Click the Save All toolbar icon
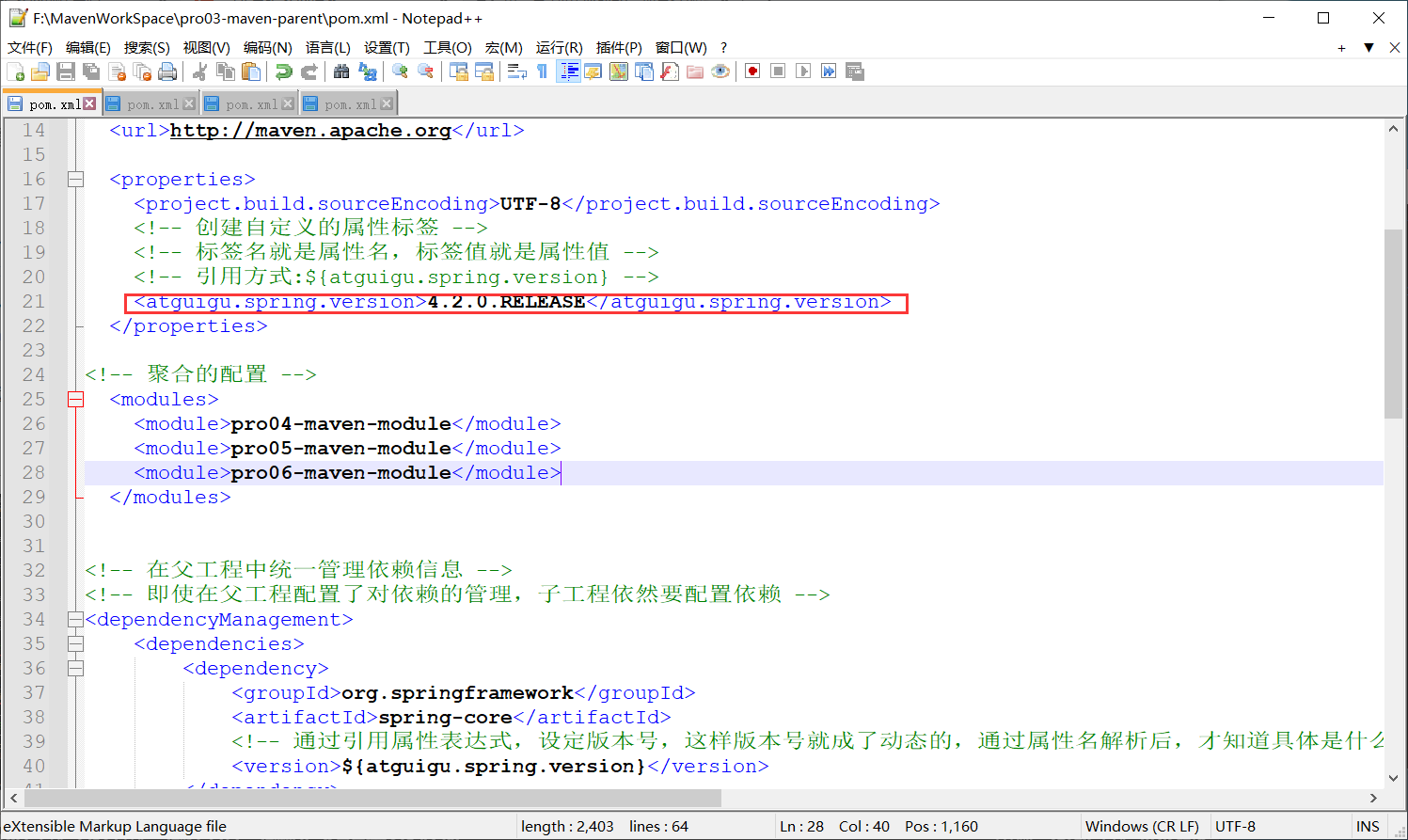 [91, 71]
